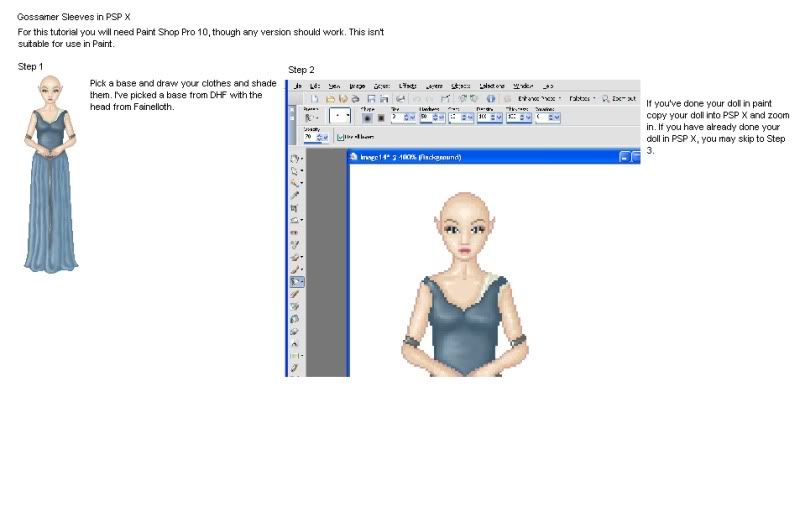Click the Zoom out button
800x507 pixels.
[619, 98]
